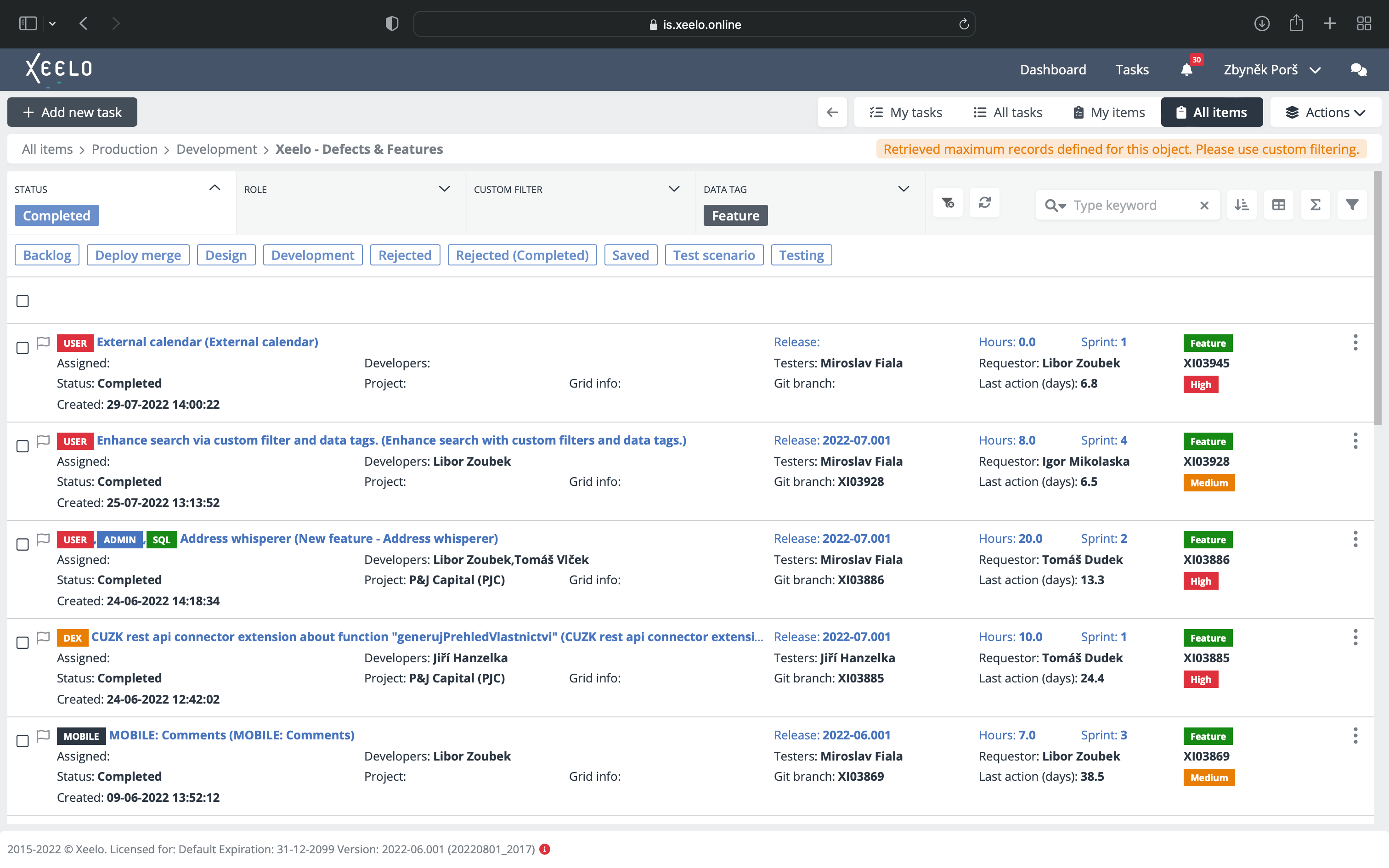Click the vertical scrollbar of the list
This screenshot has height=868, width=1389.
(1378, 298)
